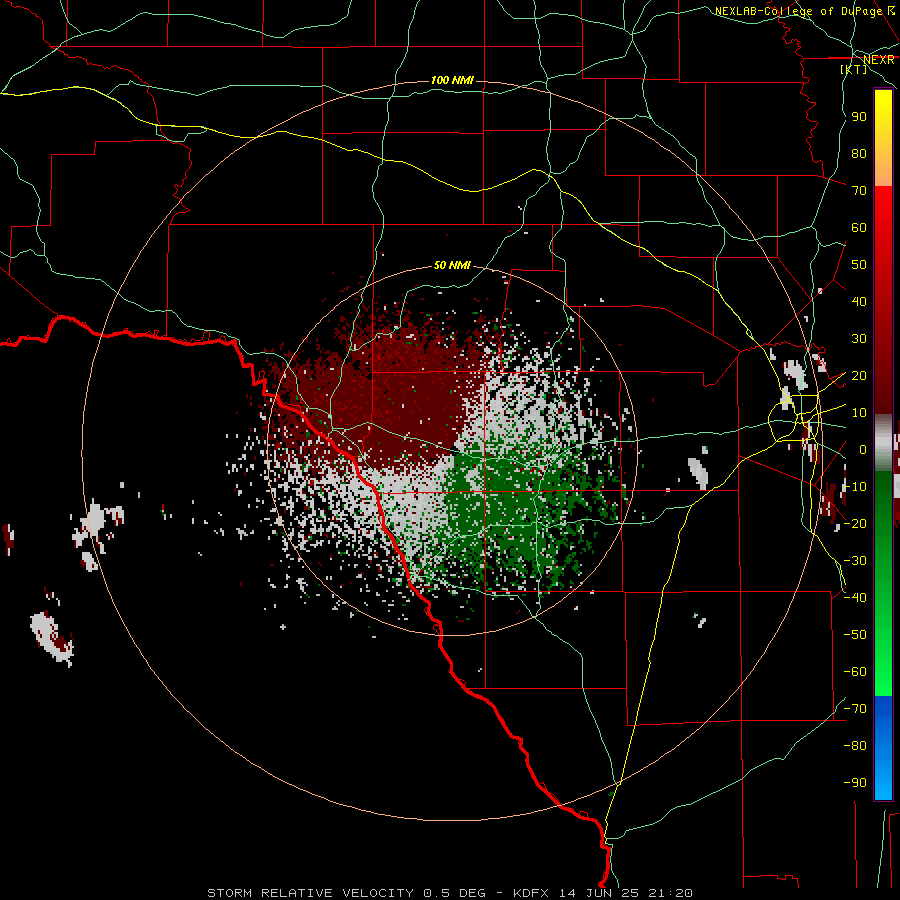This screenshot has width=900, height=900.
Task: Click the 60 value on the velocity scale
Action: click(859, 227)
